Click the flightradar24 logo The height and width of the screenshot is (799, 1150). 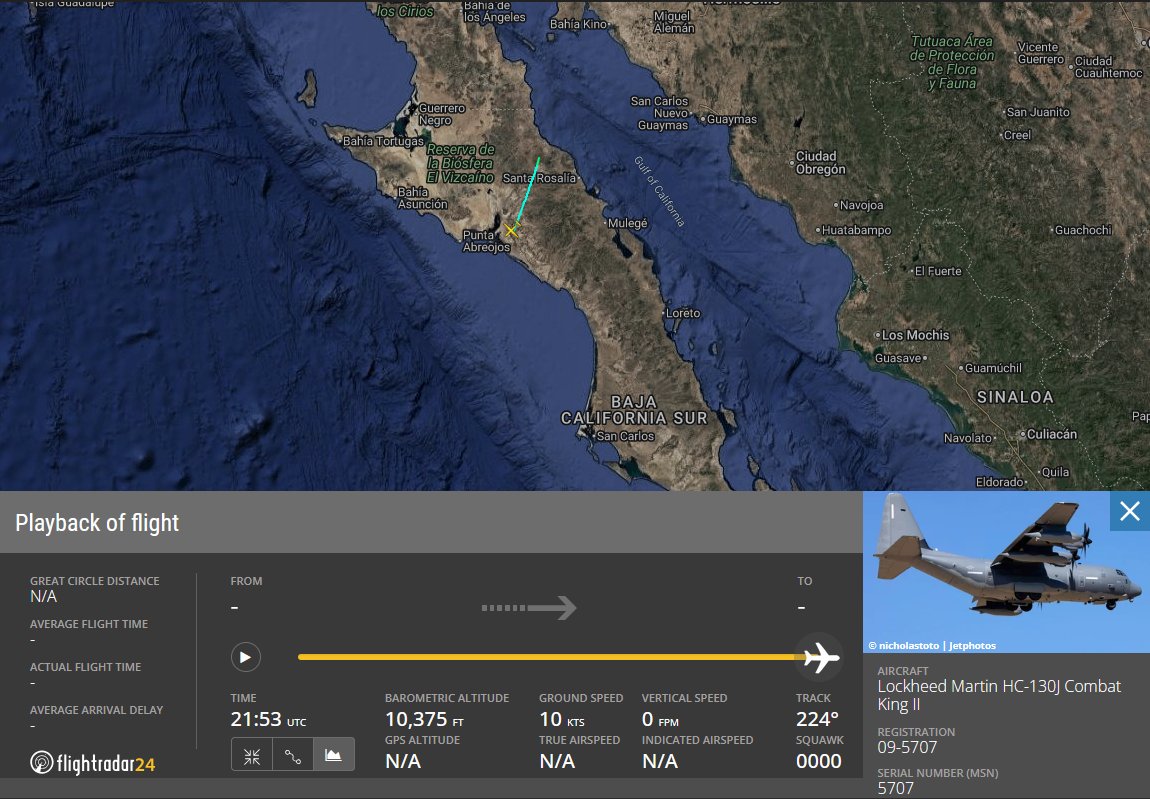pos(92,763)
